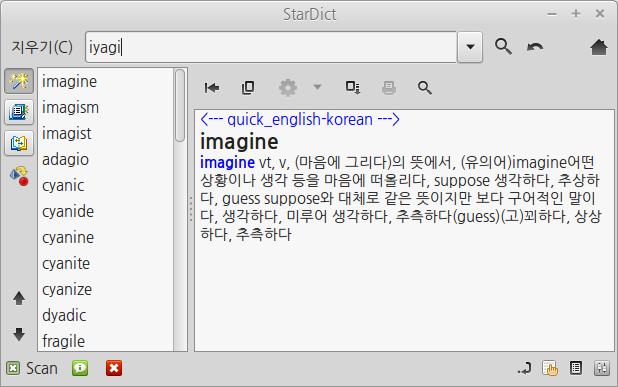
Task: Click the large bold 'imagine' heading
Action: pyautogui.click(x=239, y=142)
